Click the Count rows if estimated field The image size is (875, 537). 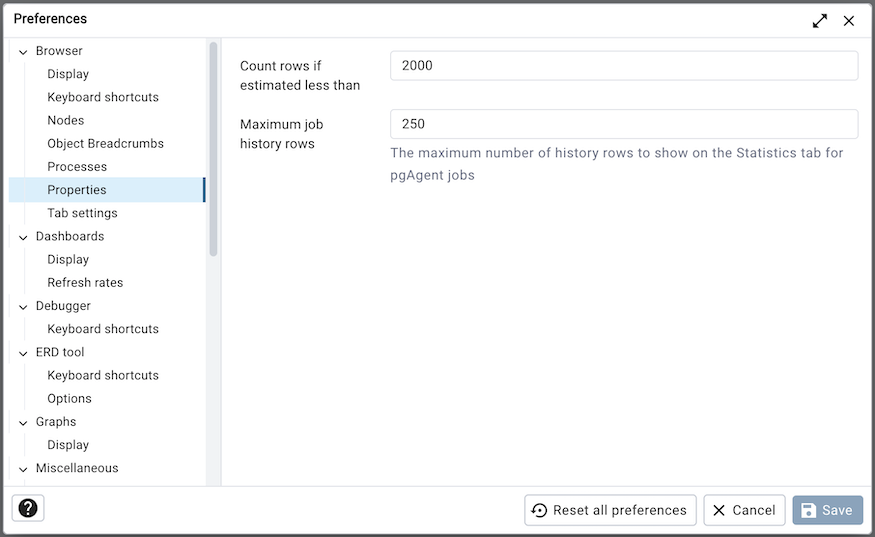click(623, 66)
